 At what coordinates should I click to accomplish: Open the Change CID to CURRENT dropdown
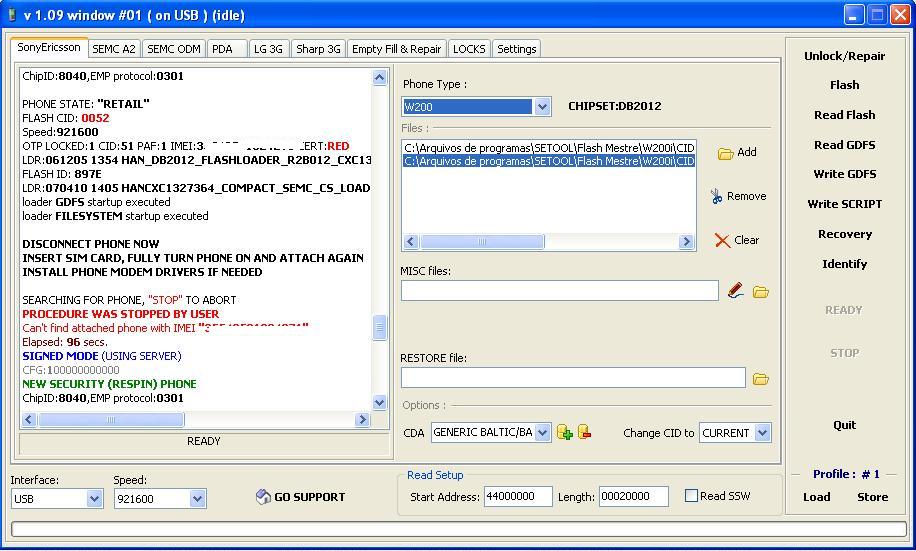[762, 433]
